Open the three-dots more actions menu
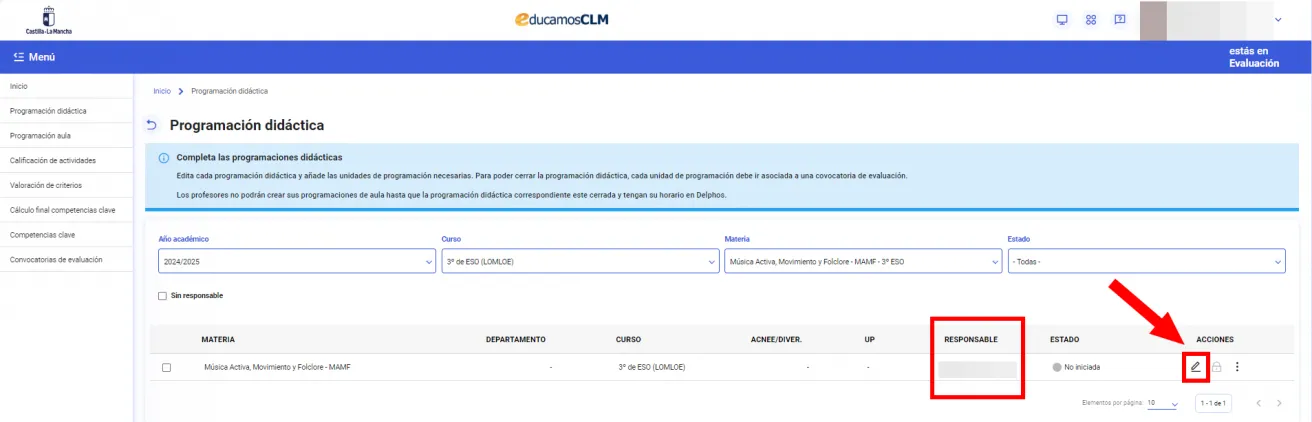The height and width of the screenshot is (422, 1312). click(1237, 367)
